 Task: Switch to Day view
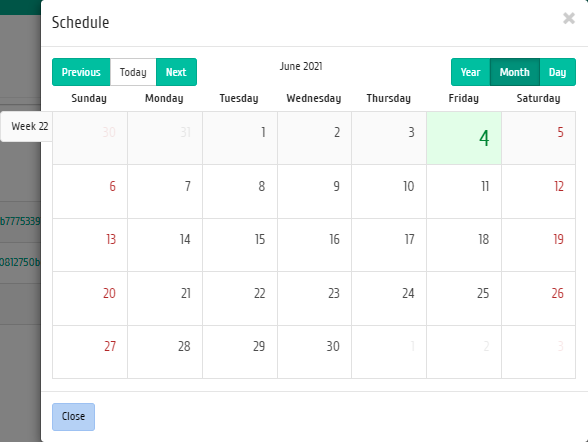pyautogui.click(x=557, y=72)
